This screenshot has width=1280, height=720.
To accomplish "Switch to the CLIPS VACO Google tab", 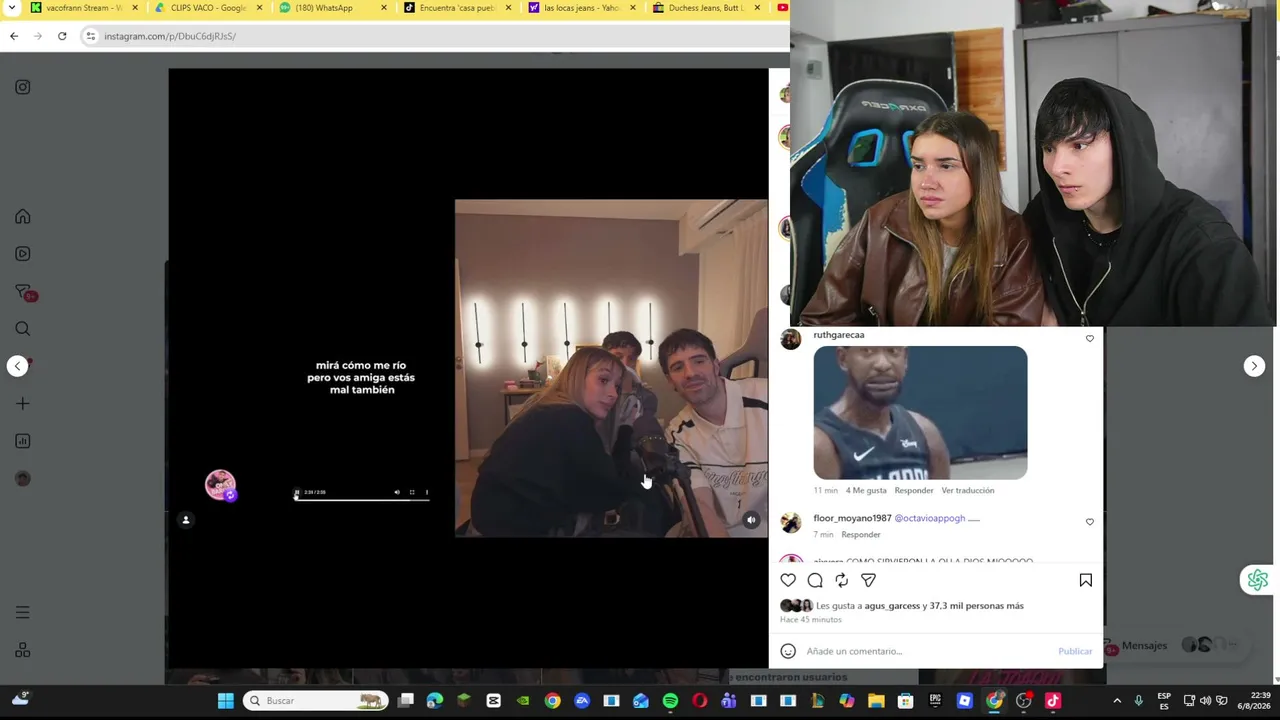I will [x=207, y=8].
